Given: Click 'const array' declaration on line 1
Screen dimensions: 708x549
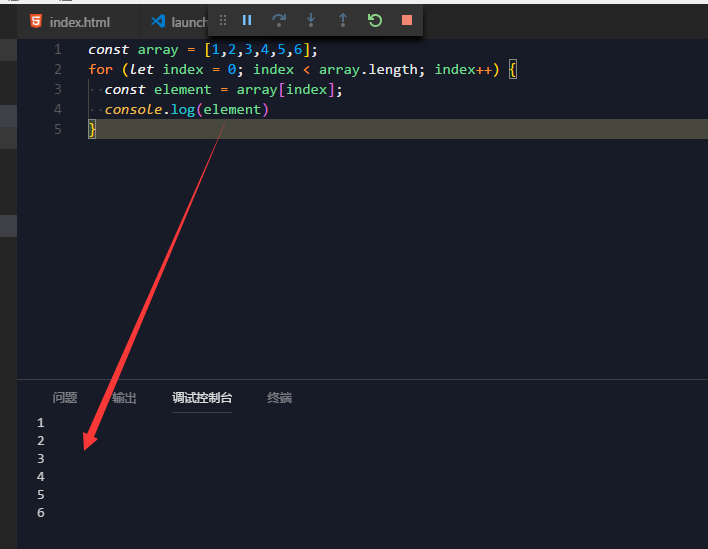Looking at the screenshot, I should (x=133, y=50).
